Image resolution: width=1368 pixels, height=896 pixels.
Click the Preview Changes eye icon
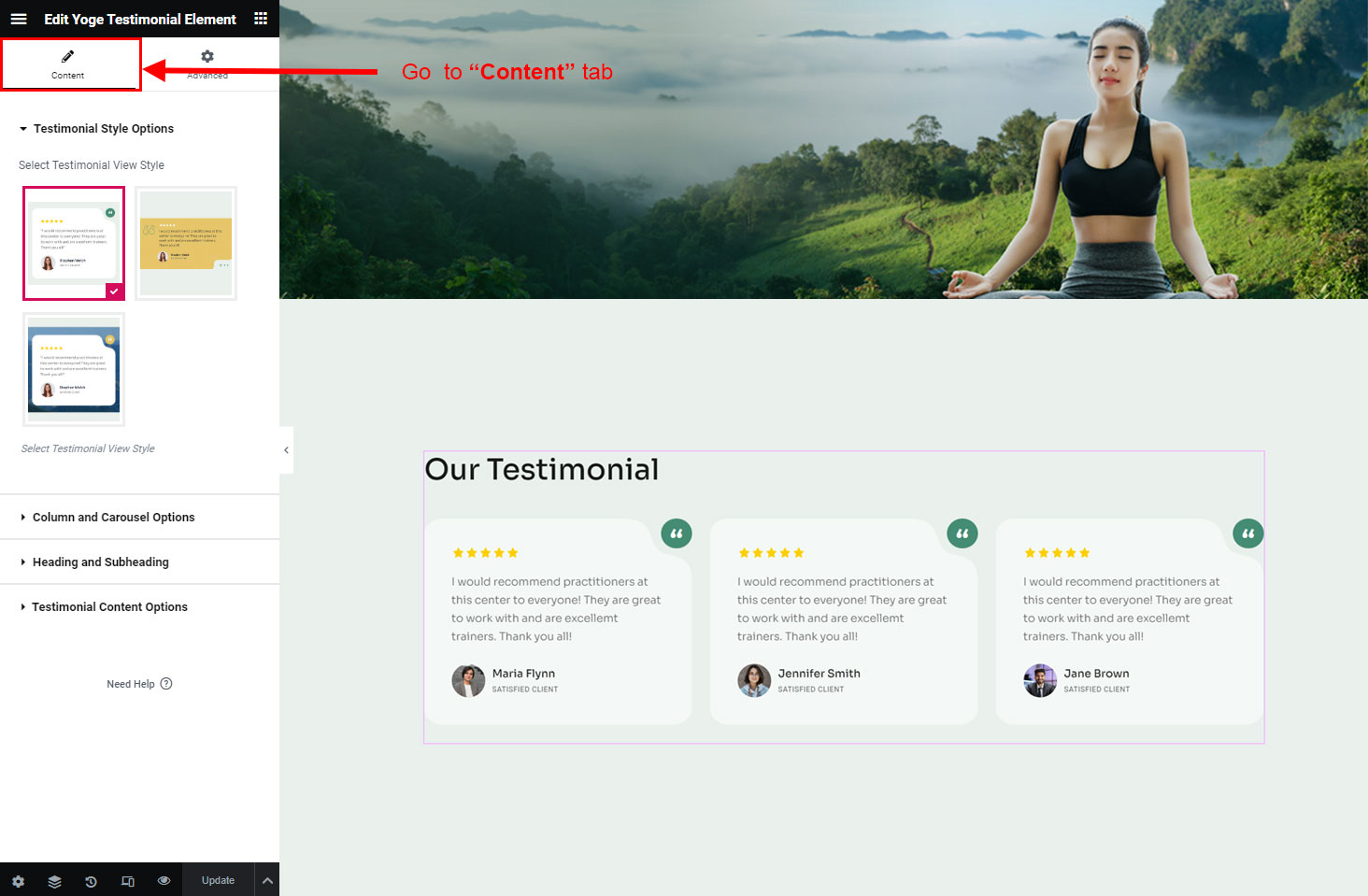(164, 881)
